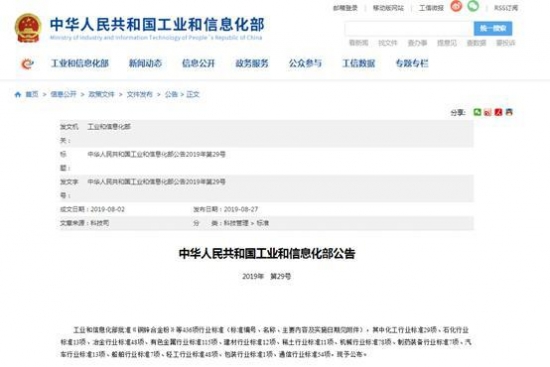
Task: Click the 科技管理 > 标准 category text
Action: point(247,223)
